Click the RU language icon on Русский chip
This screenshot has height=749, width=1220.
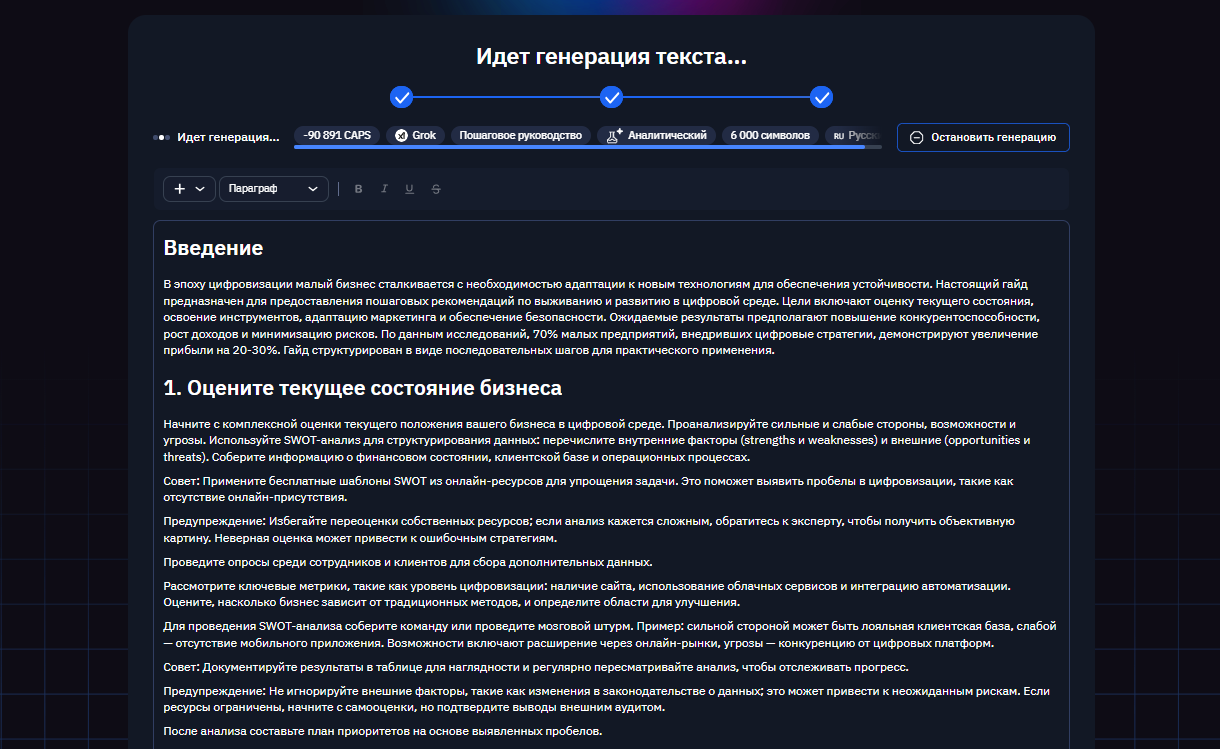coord(841,135)
